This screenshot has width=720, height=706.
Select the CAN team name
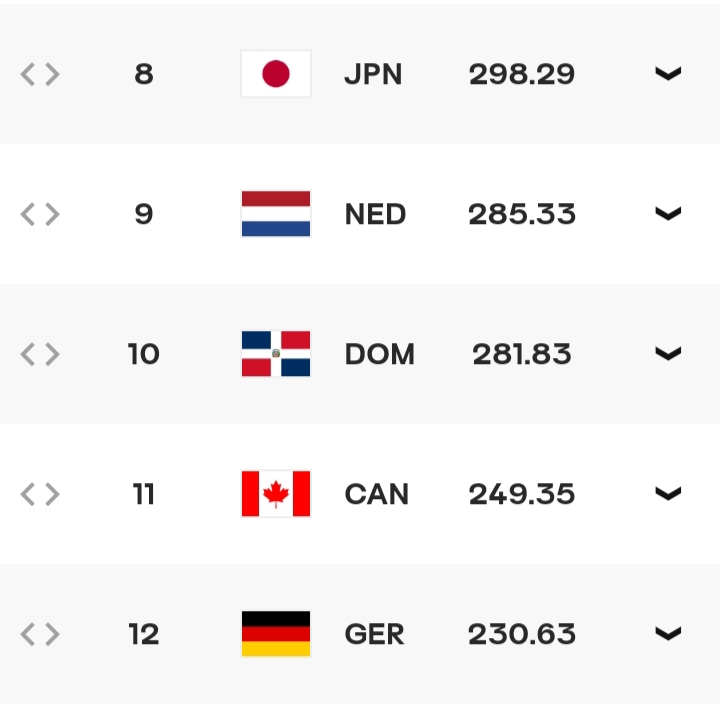click(377, 494)
